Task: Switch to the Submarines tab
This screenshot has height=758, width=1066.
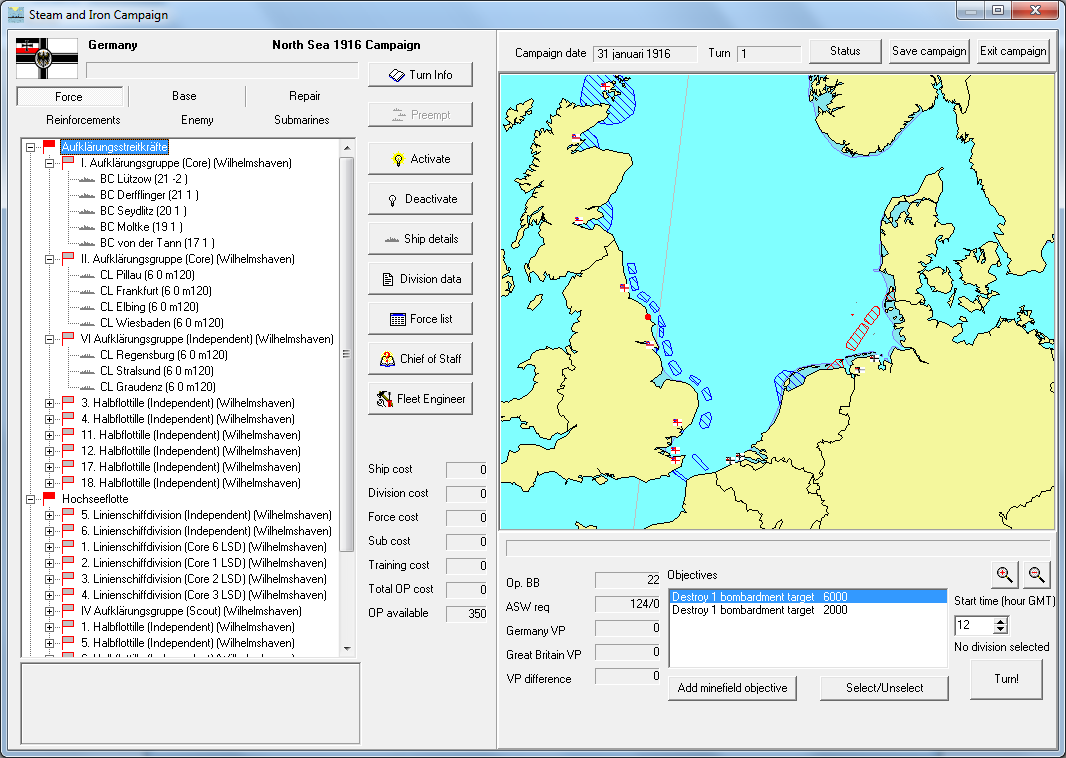Action: [301, 120]
